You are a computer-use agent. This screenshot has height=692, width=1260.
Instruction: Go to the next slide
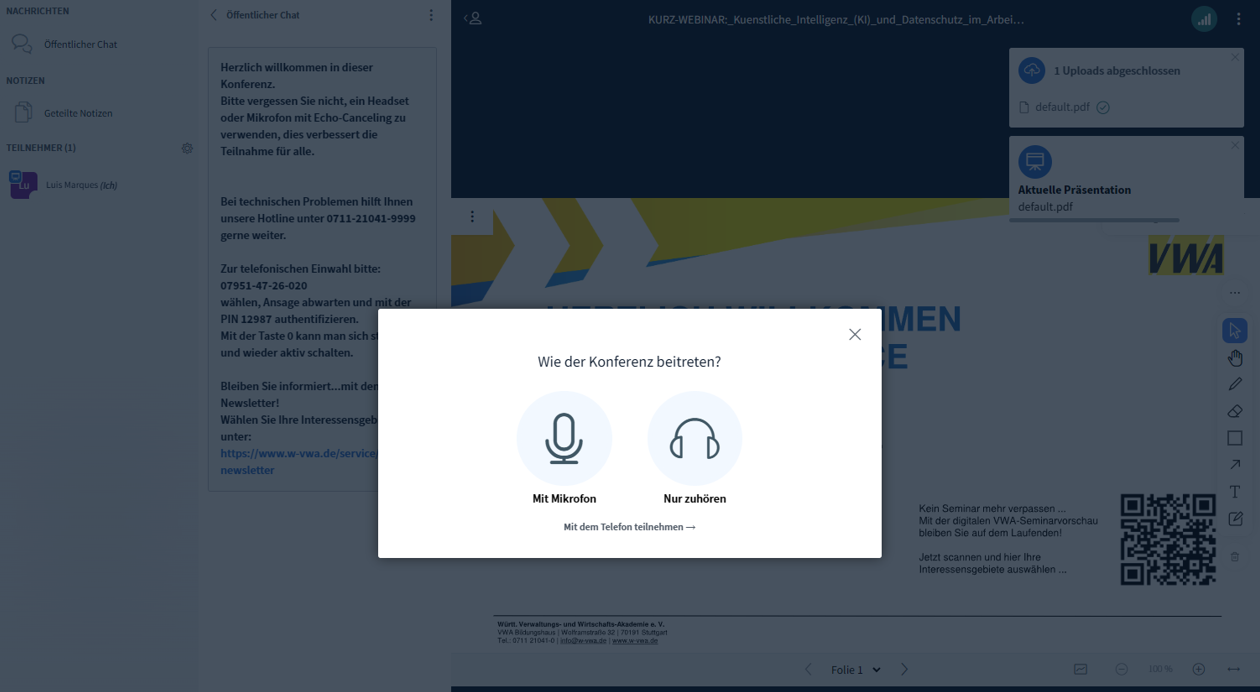point(904,670)
